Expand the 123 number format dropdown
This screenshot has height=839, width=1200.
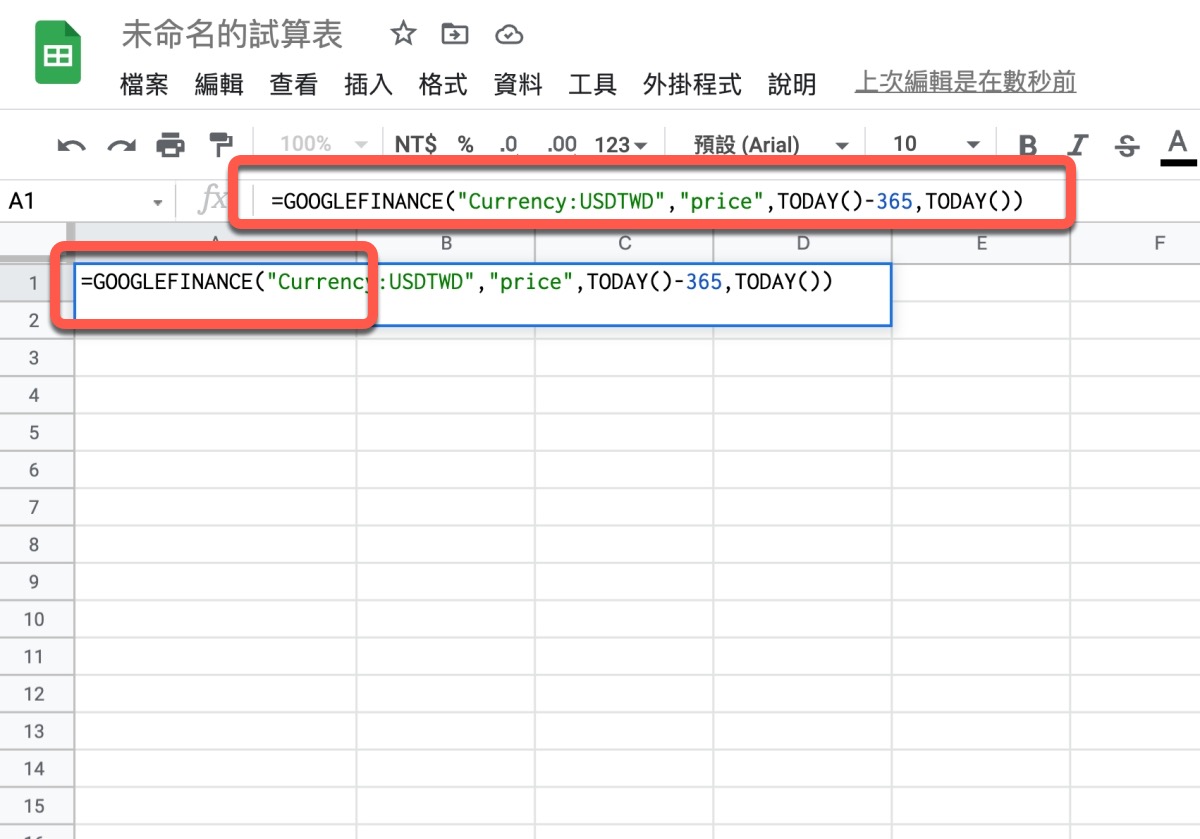[620, 145]
